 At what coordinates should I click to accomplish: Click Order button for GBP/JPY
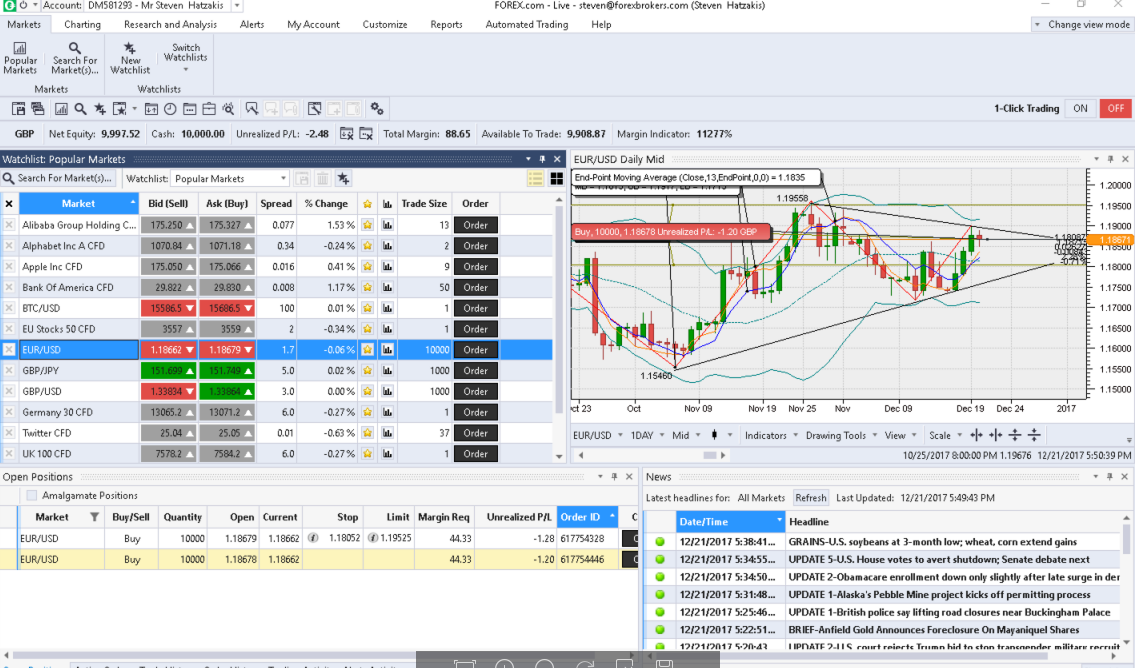pos(475,371)
